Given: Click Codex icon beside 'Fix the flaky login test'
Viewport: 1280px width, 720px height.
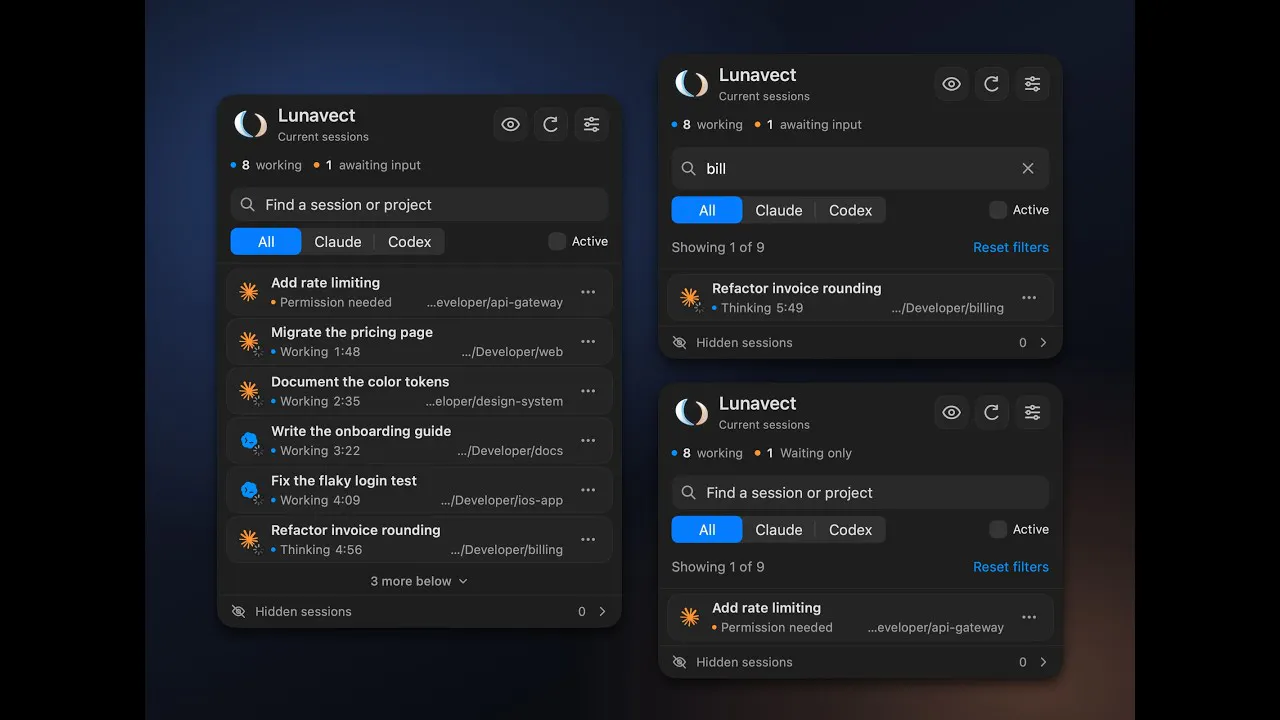Looking at the screenshot, I should (249, 490).
